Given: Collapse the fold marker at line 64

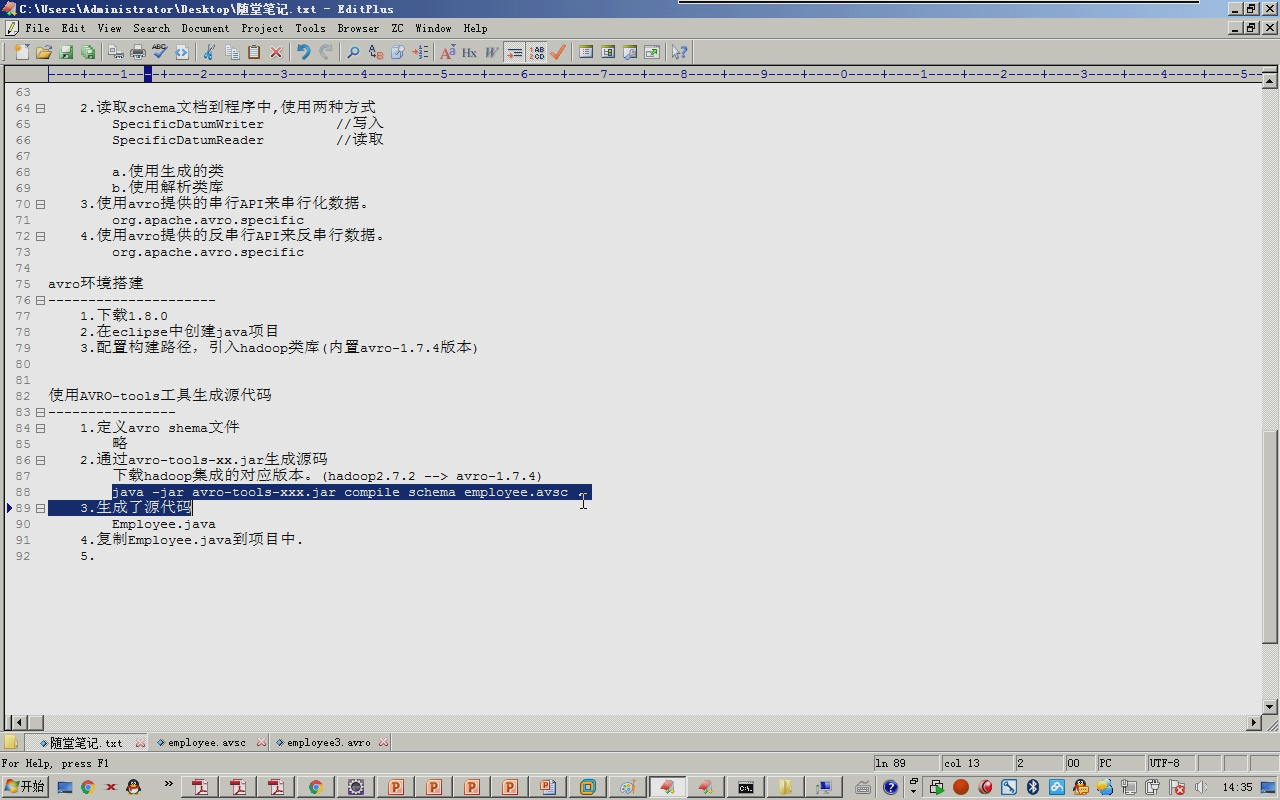Looking at the screenshot, I should 41,108.
